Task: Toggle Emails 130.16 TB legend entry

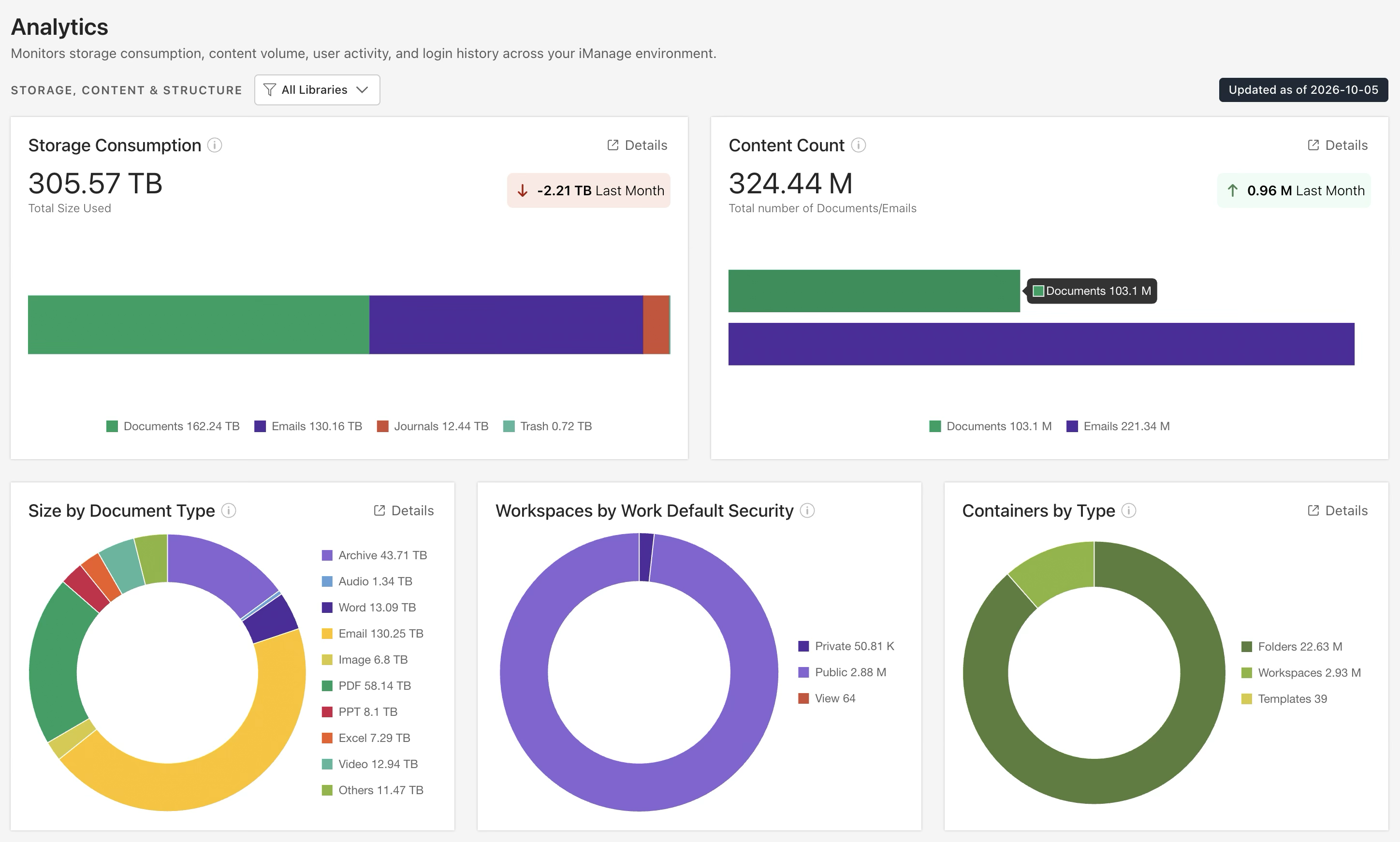Action: (x=308, y=426)
